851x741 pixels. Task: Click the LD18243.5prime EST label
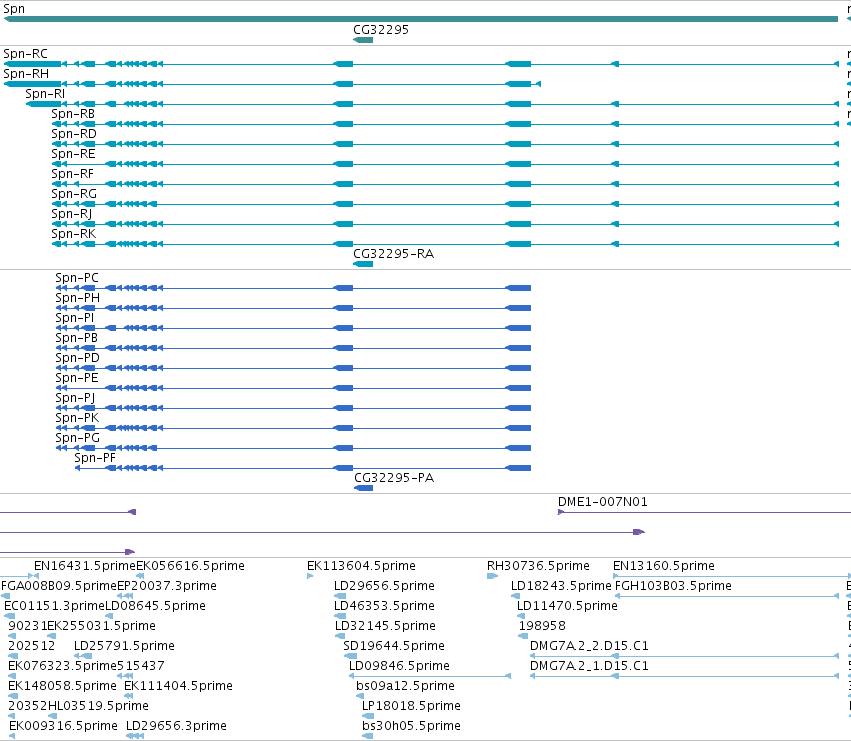tap(561, 586)
